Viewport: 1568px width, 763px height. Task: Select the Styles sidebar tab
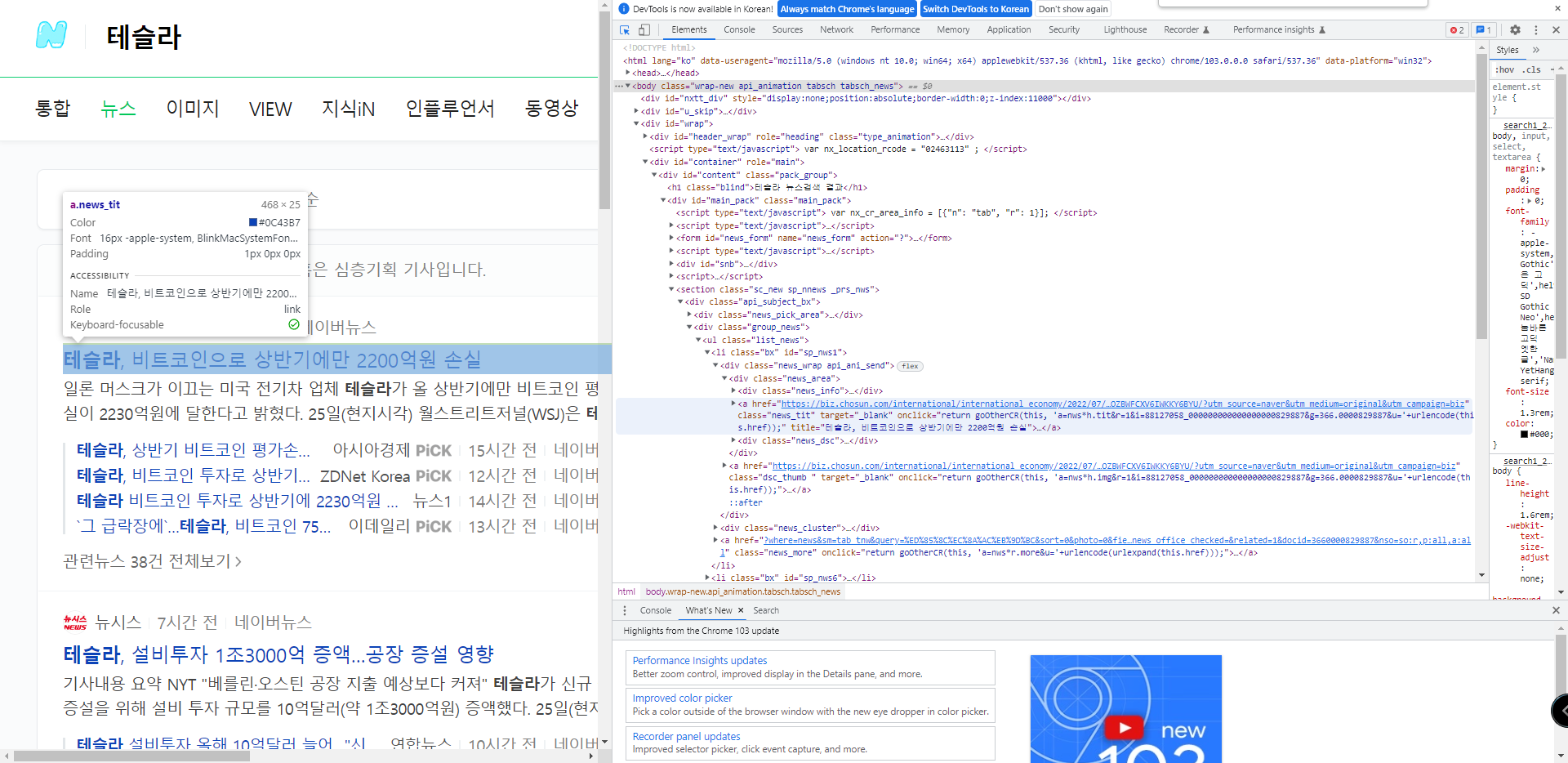1508,50
